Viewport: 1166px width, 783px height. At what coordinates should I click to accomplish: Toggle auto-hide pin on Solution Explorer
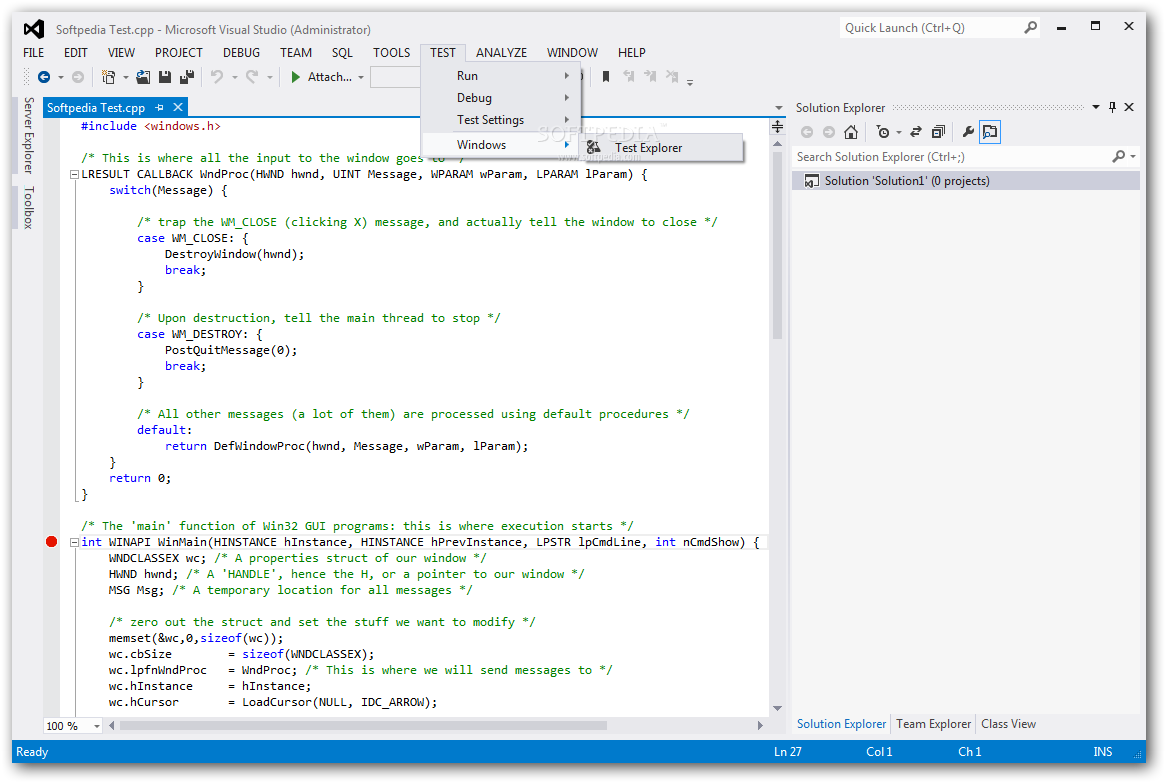click(1112, 107)
